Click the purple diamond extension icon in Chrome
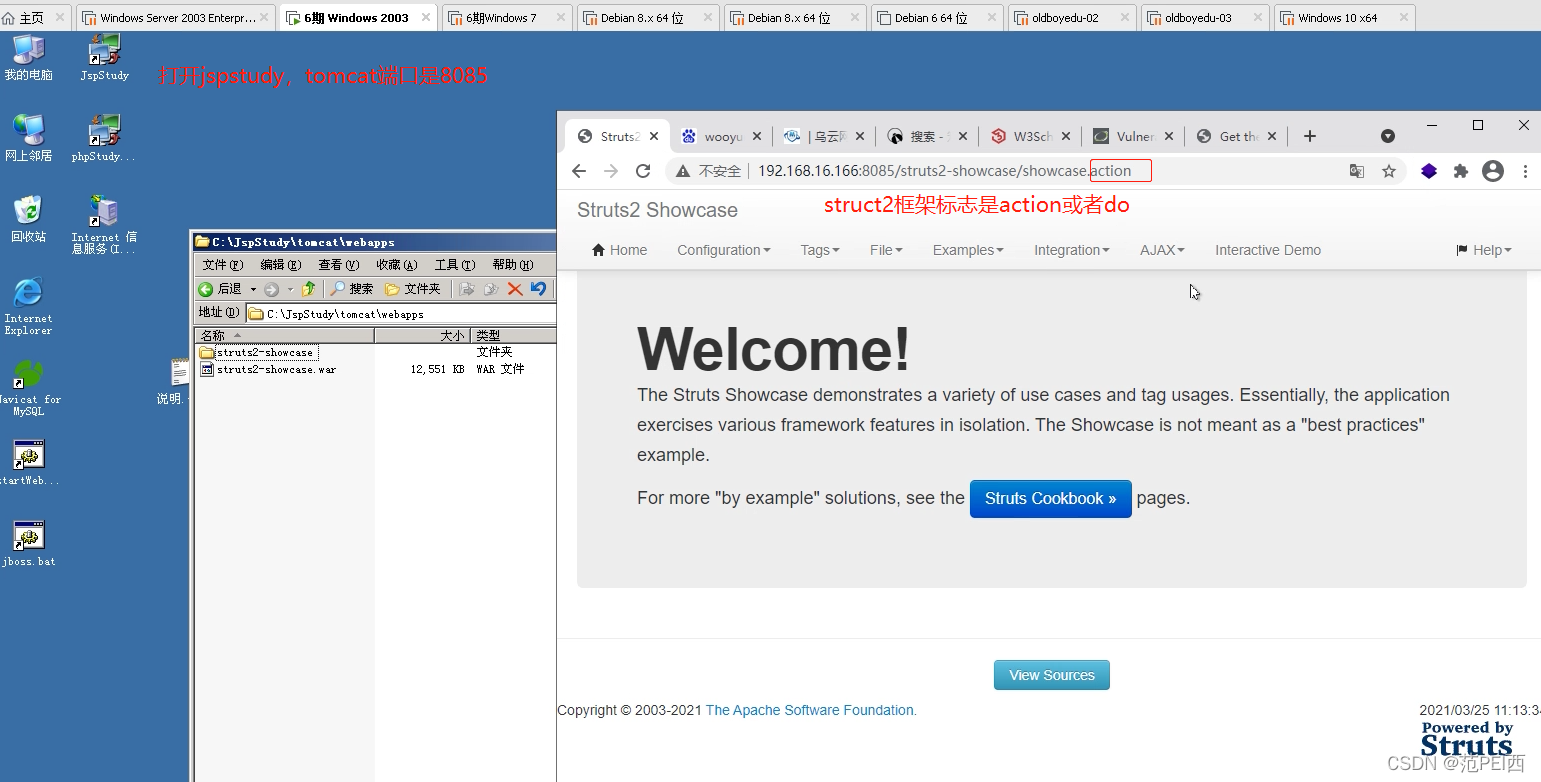The image size is (1541, 782). click(x=1429, y=171)
